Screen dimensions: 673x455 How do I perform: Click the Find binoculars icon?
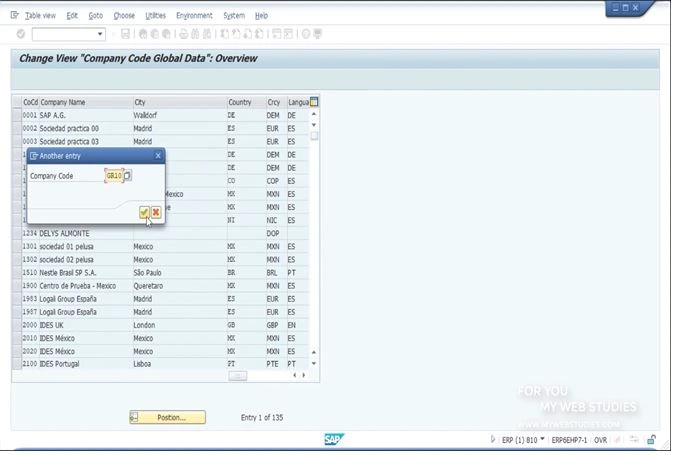point(195,34)
